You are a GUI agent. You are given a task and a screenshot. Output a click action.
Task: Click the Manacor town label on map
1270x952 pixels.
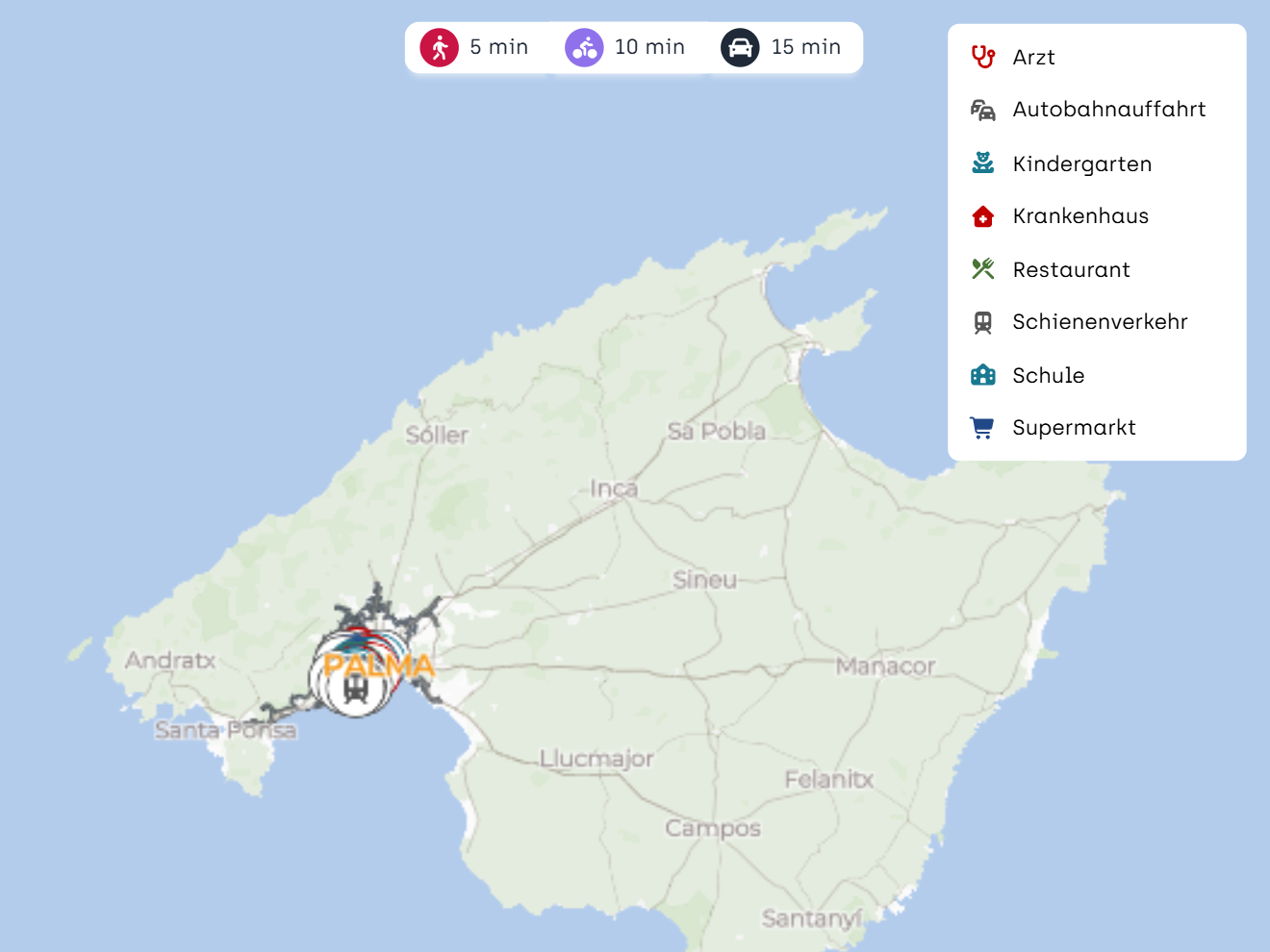point(885,666)
